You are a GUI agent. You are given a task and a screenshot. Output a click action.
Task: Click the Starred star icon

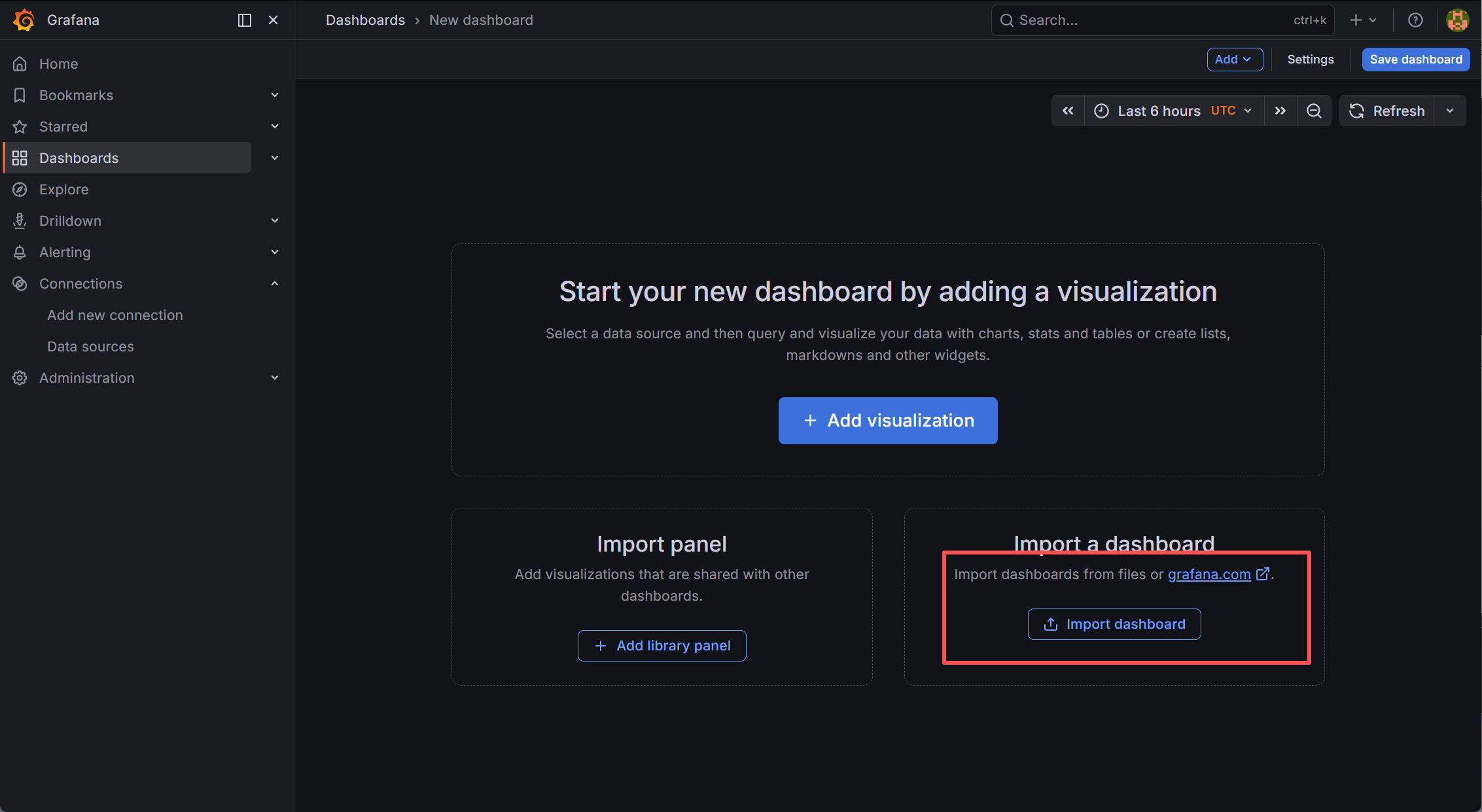20,127
